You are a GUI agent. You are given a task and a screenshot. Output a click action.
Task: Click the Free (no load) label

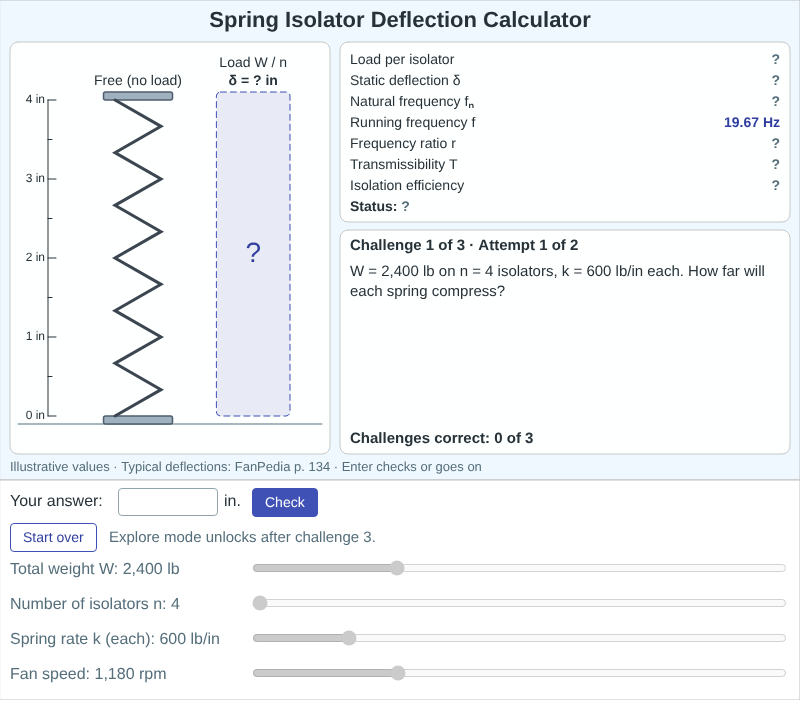(138, 81)
